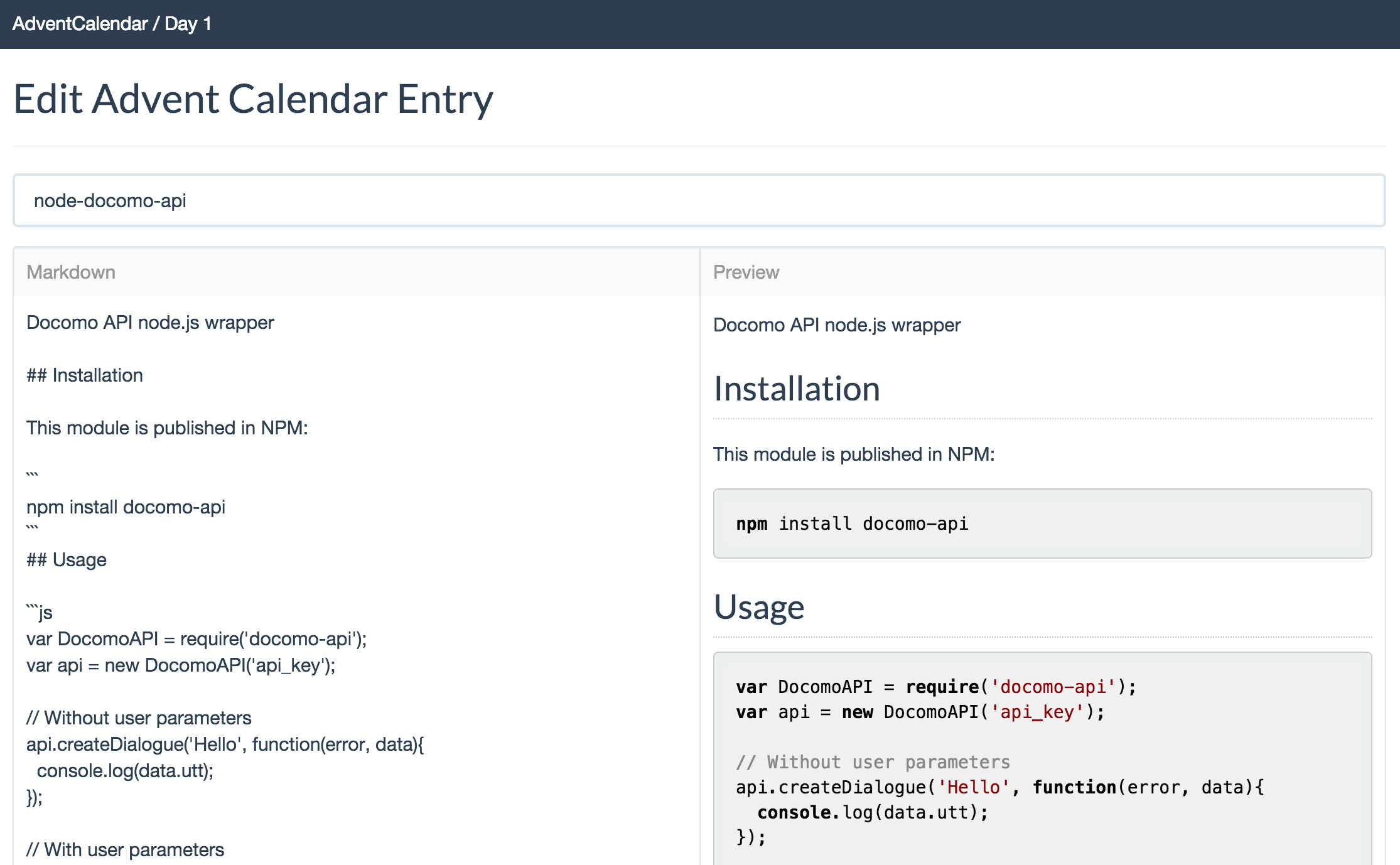The width and height of the screenshot is (1400, 865).
Task: Click '// Without user parameters' markdown comment
Action: pyautogui.click(x=139, y=718)
